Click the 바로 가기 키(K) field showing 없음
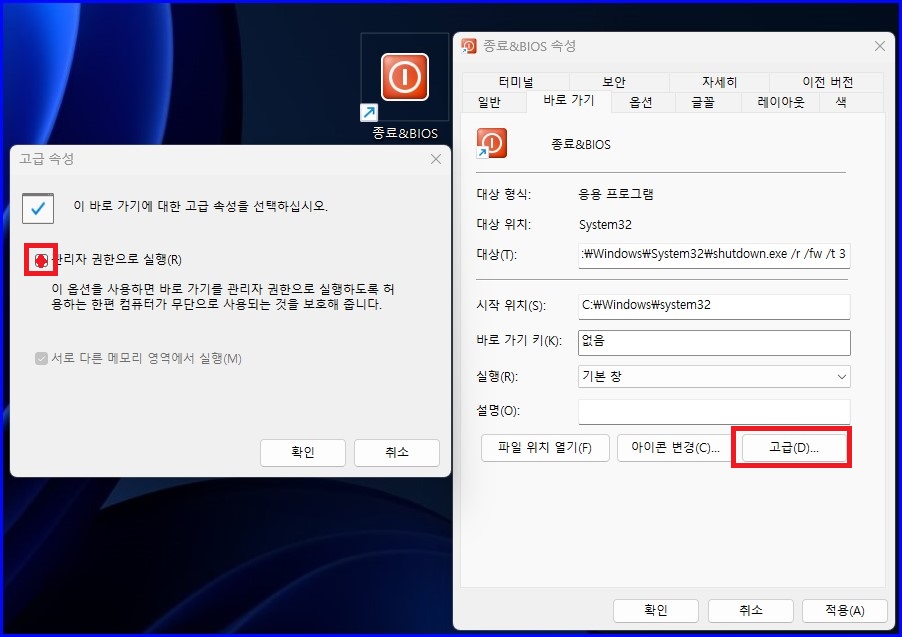902x637 pixels. click(x=714, y=342)
